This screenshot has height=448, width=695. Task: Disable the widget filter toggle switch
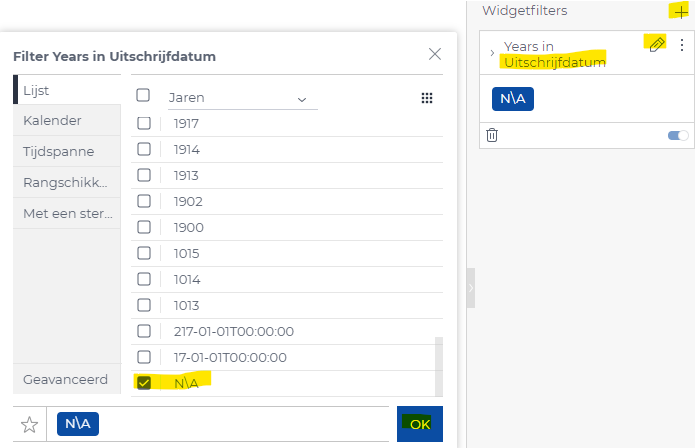pyautogui.click(x=677, y=135)
